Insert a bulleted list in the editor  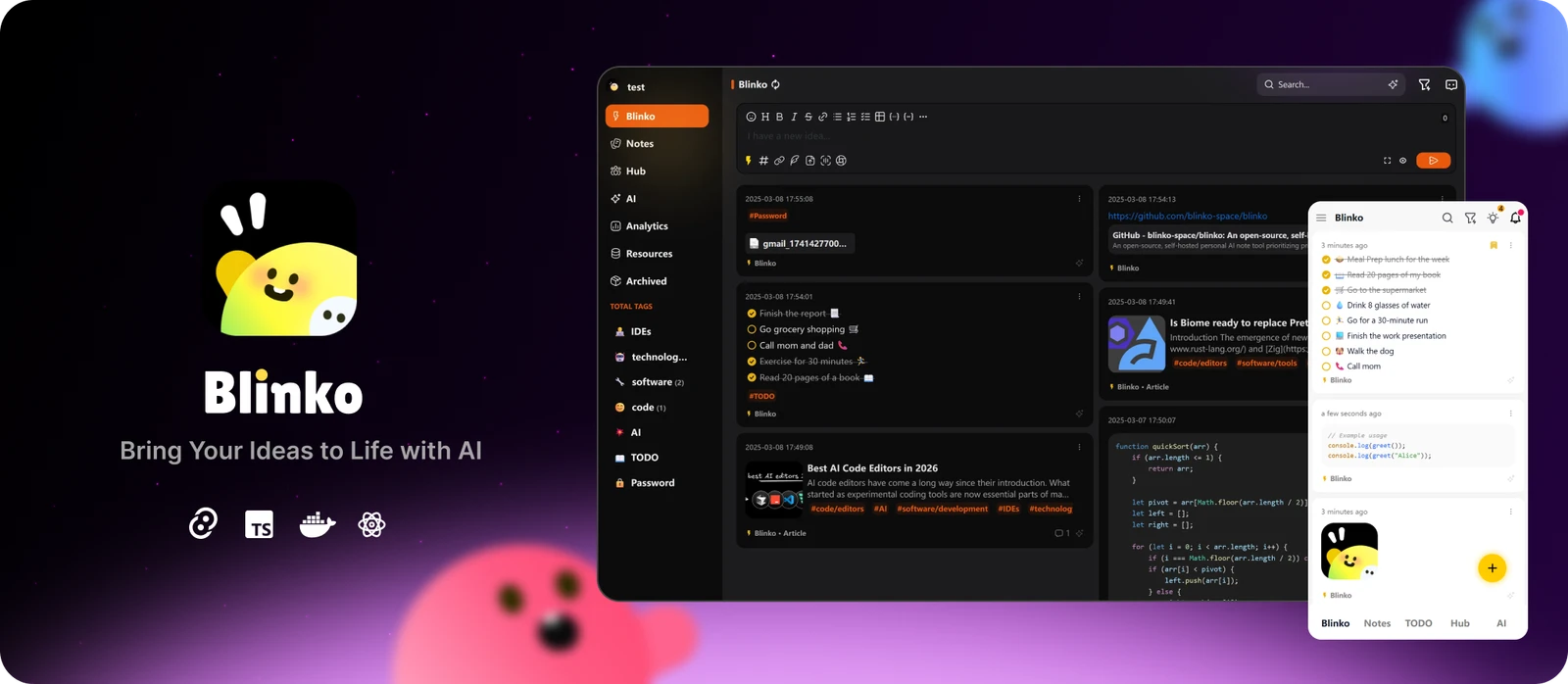pyautogui.click(x=837, y=117)
